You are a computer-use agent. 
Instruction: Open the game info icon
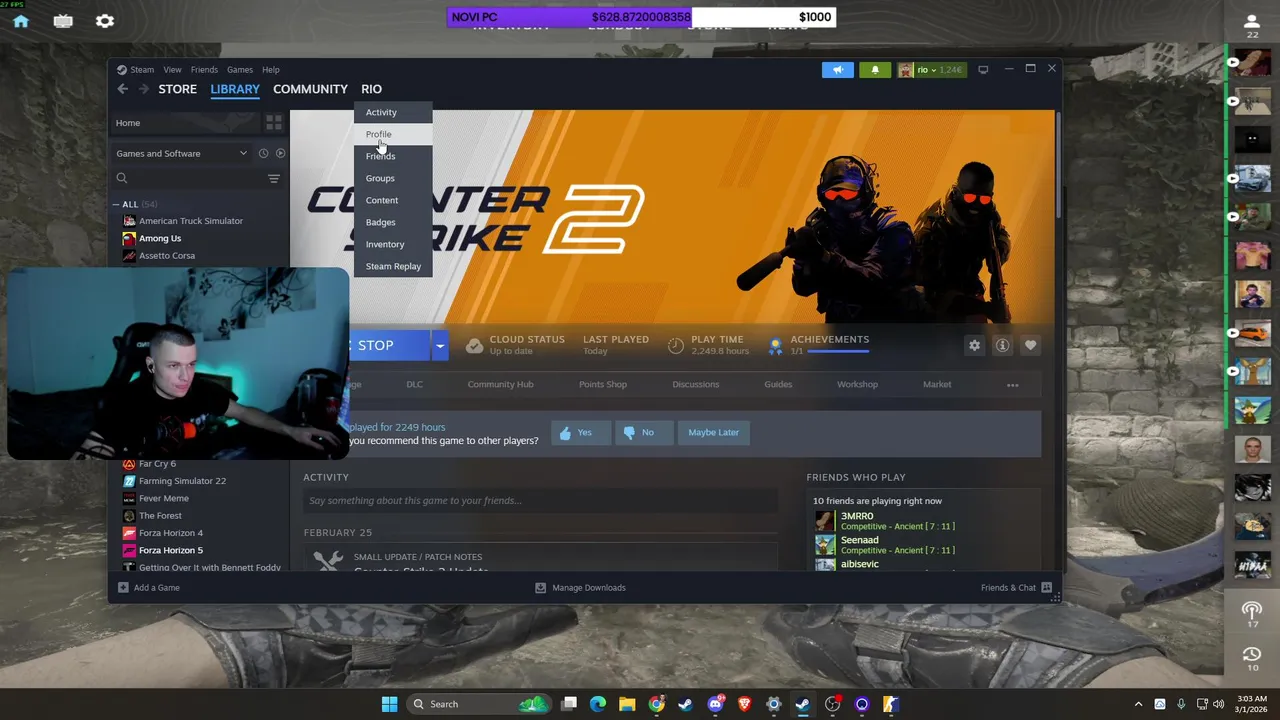pos(1002,345)
